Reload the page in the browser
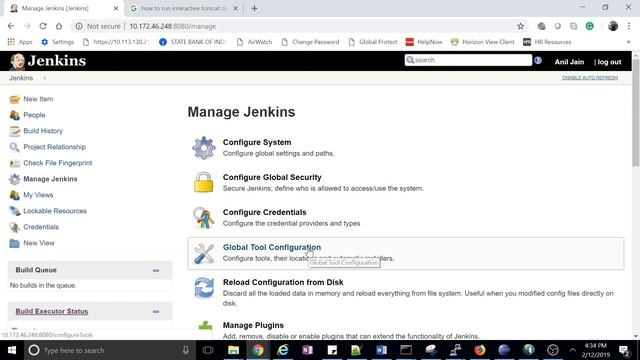The height and width of the screenshot is (360, 640). pyautogui.click(x=43, y=26)
